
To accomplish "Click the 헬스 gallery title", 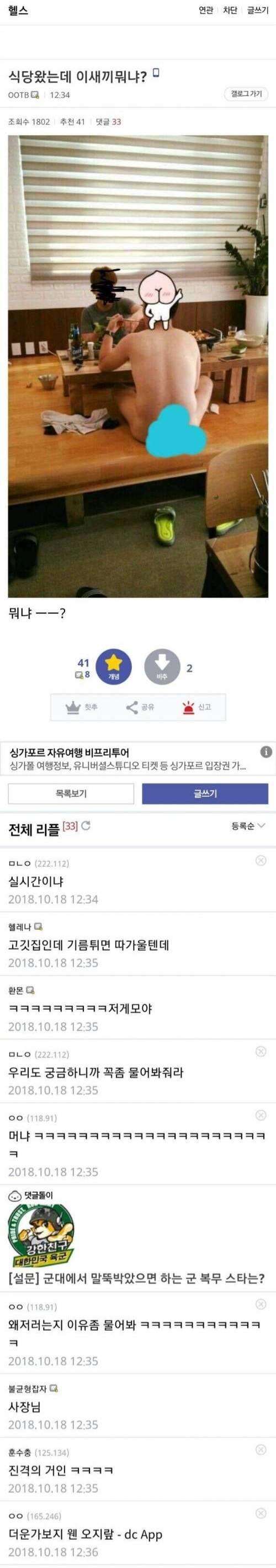I will (18, 10).
